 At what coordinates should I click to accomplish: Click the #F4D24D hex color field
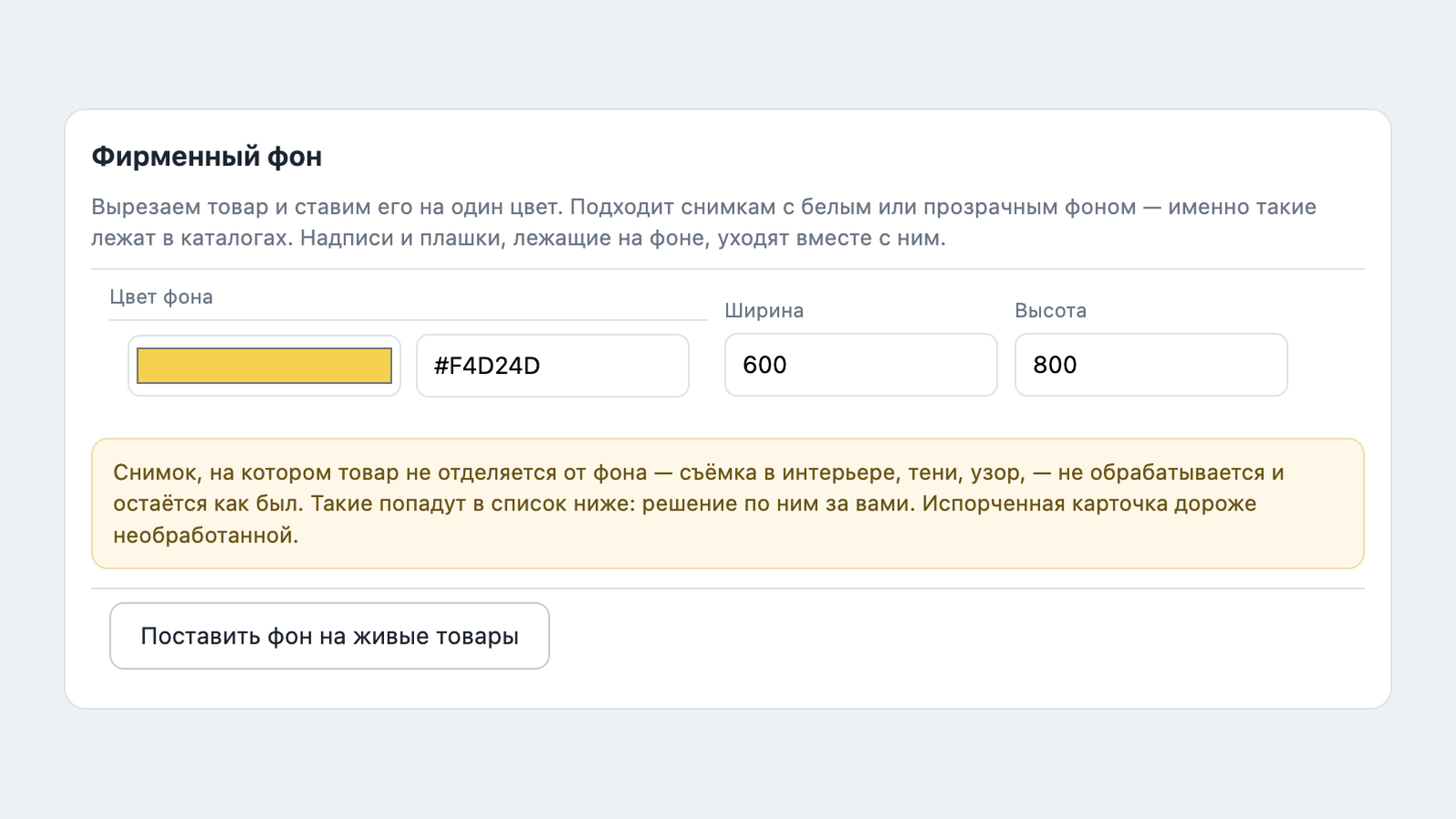[552, 366]
